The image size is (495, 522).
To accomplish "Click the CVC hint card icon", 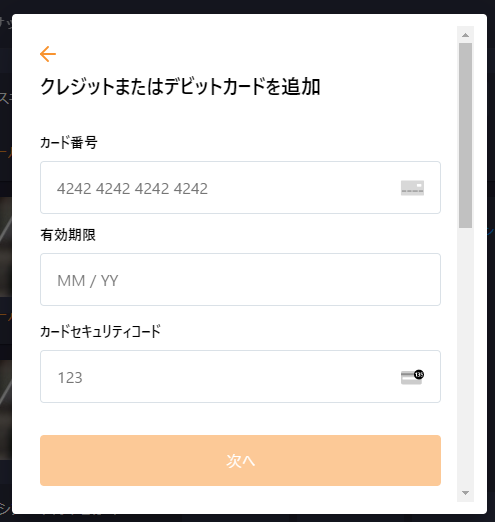I will pos(412,377).
